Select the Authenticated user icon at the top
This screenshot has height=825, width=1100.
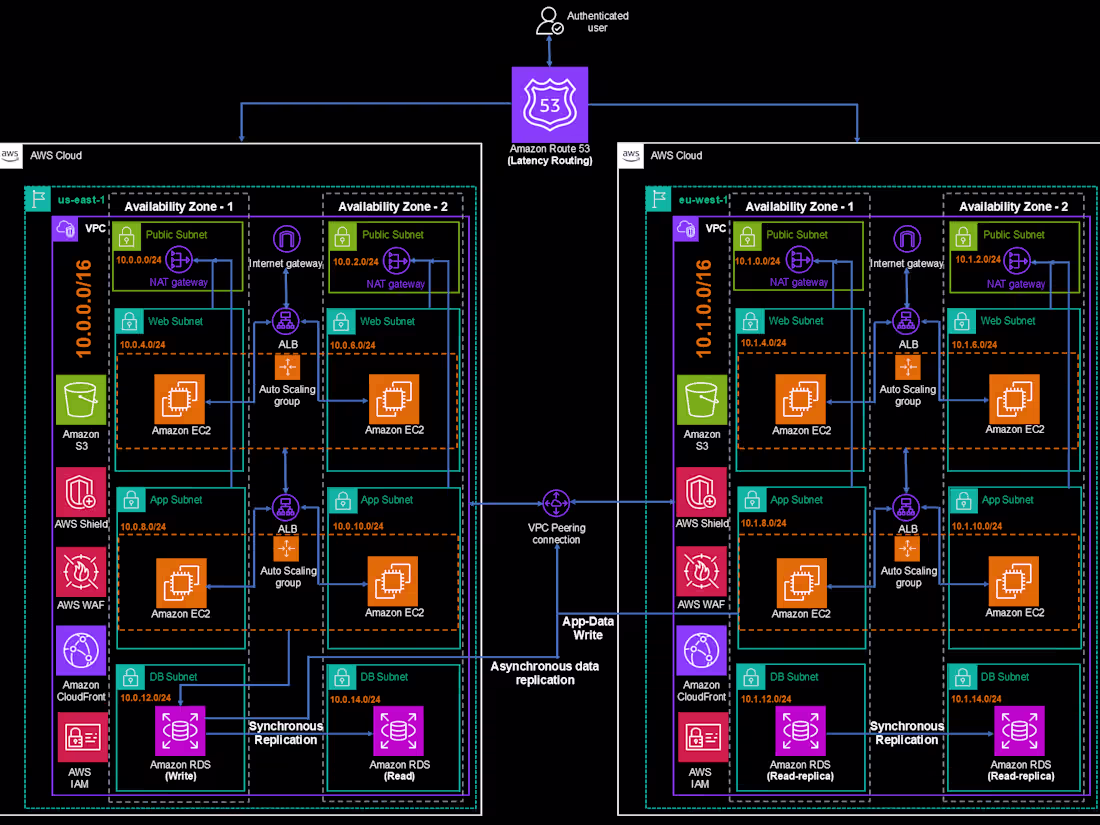click(549, 20)
